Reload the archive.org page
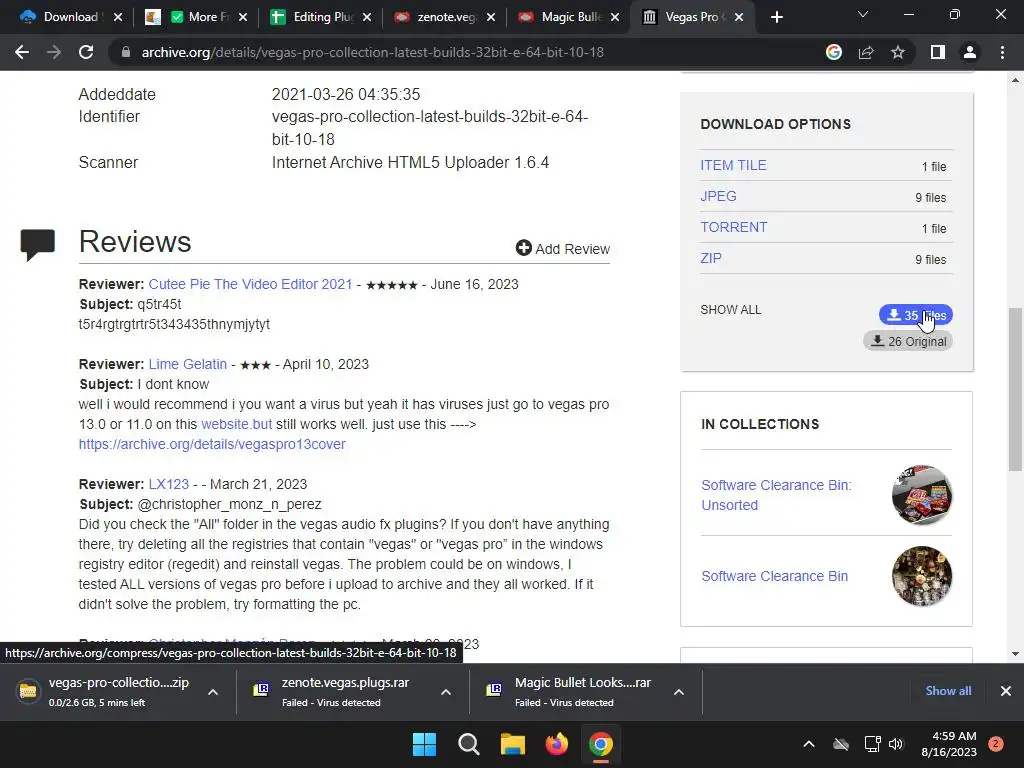This screenshot has height=768, width=1024. coord(86,52)
